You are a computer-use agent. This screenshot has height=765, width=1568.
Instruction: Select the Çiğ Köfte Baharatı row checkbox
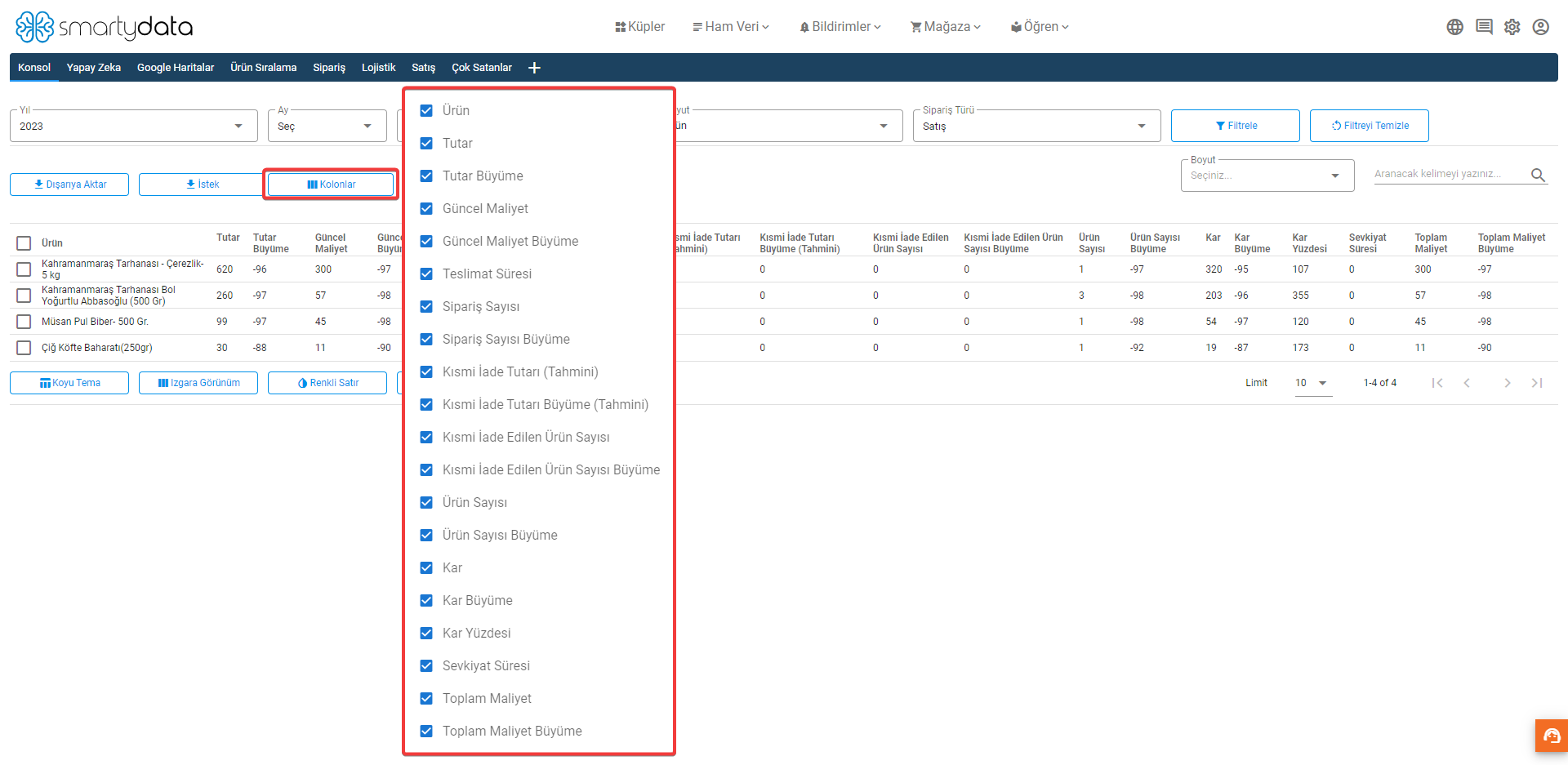24,348
